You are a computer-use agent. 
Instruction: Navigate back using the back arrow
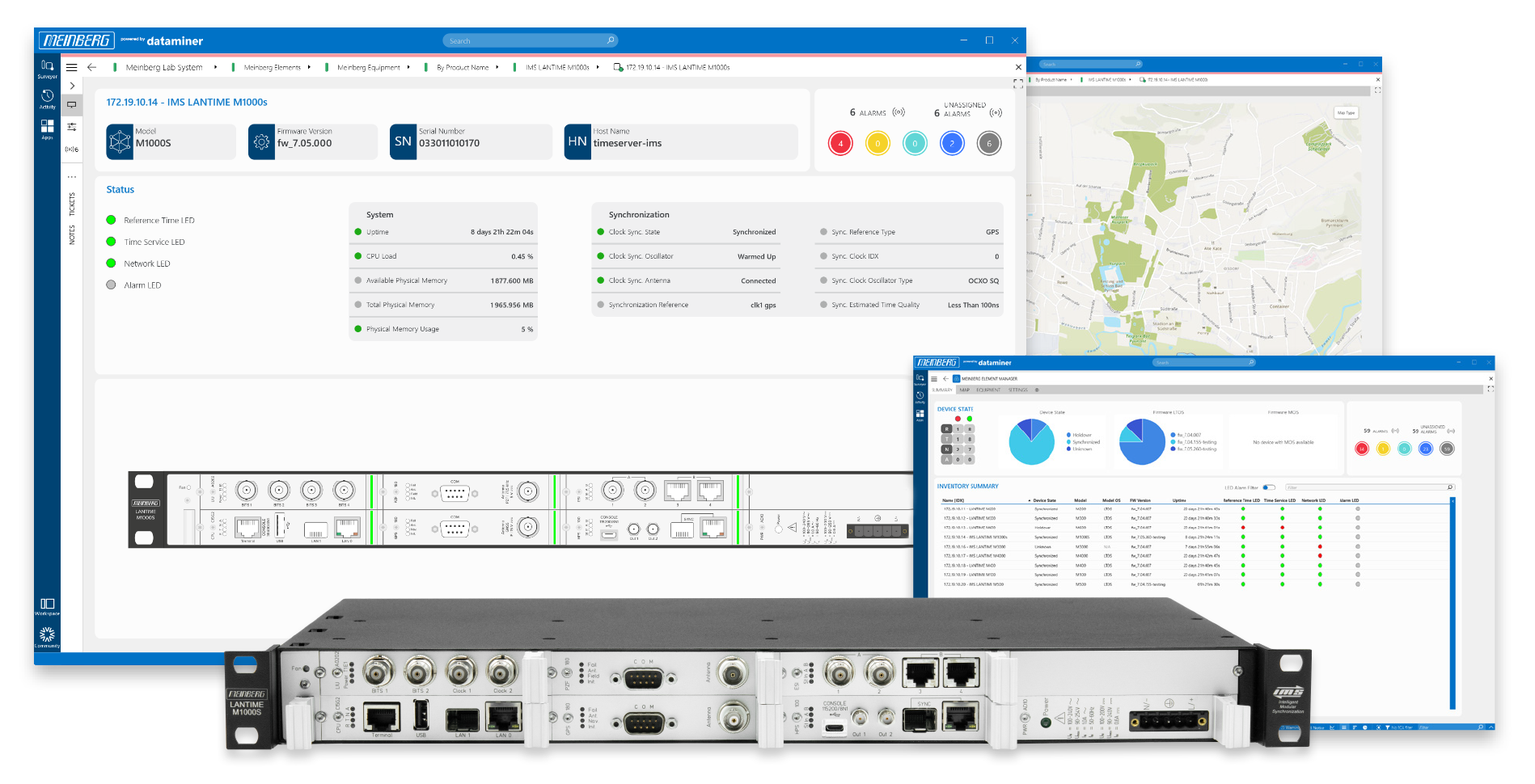[x=91, y=67]
